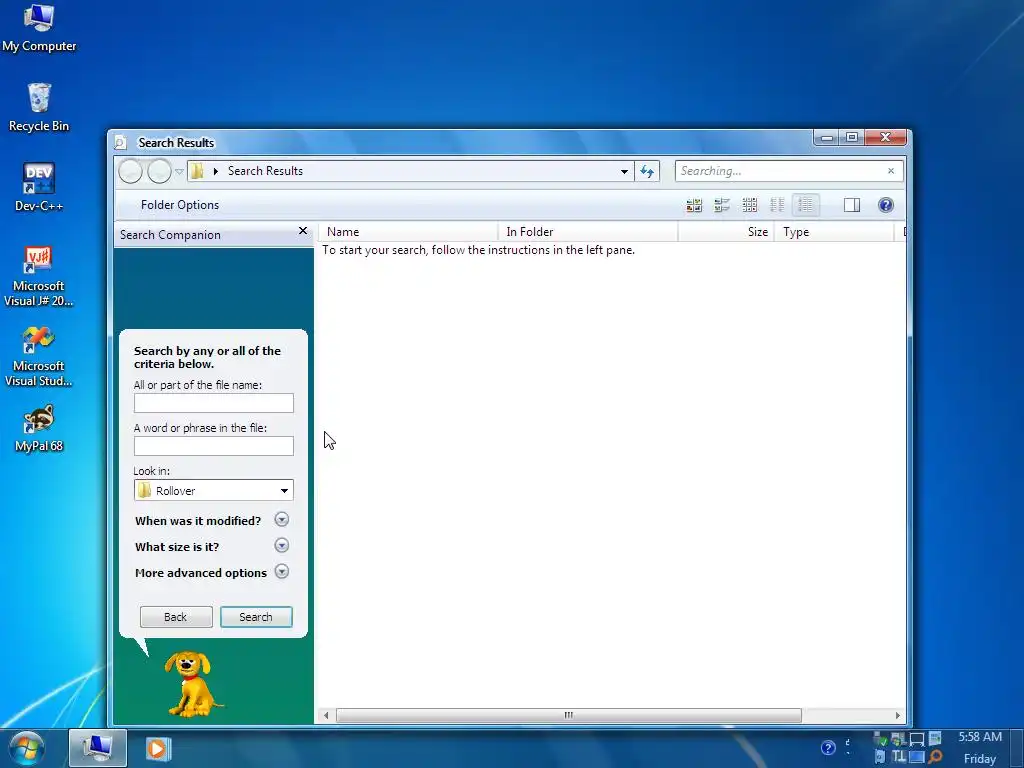The width and height of the screenshot is (1024, 768).
Task: Select the Dev-C++ desktop shortcut
Action: click(x=39, y=188)
